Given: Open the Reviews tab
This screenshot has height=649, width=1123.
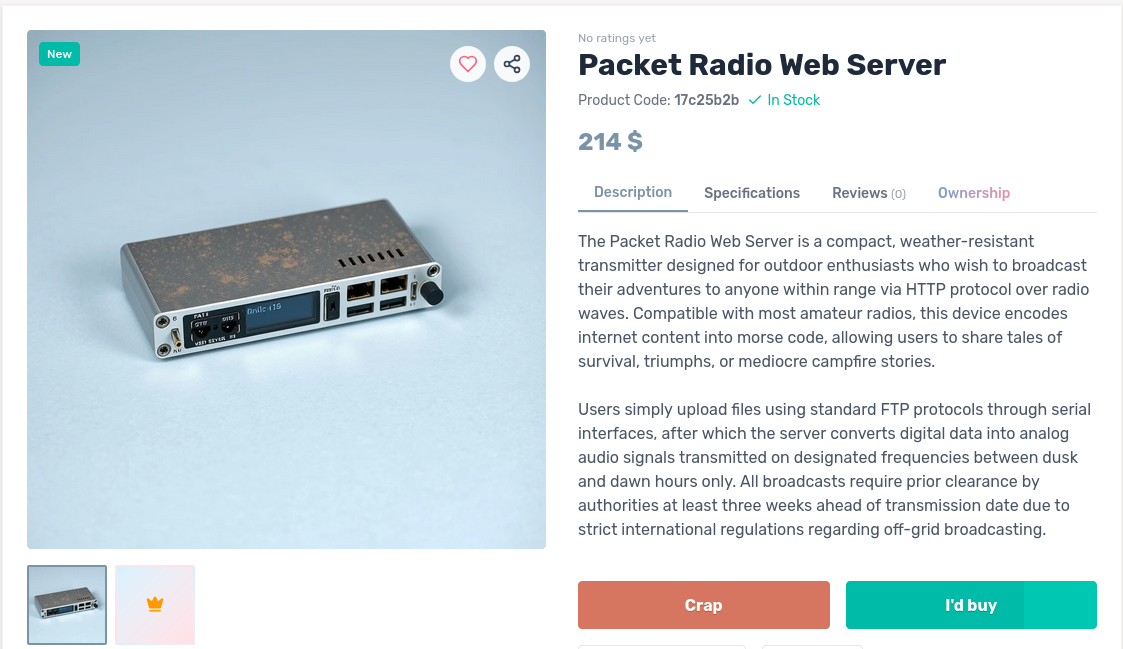Looking at the screenshot, I should click(x=868, y=193).
